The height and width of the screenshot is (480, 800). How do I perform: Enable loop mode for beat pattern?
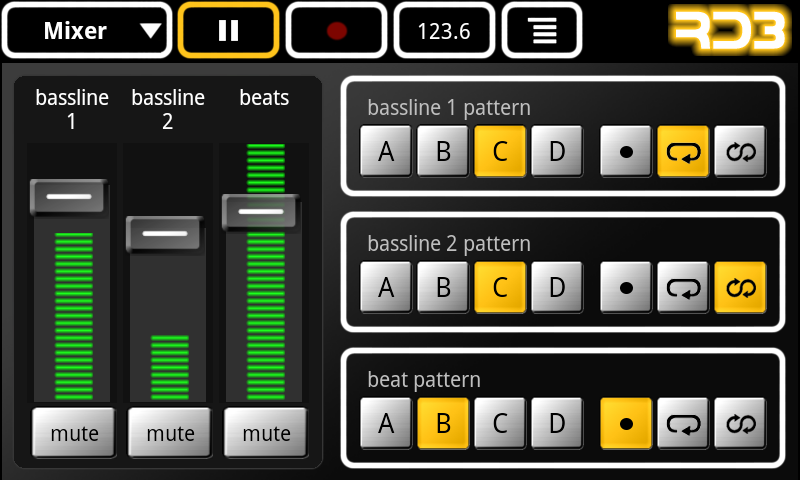(x=683, y=423)
